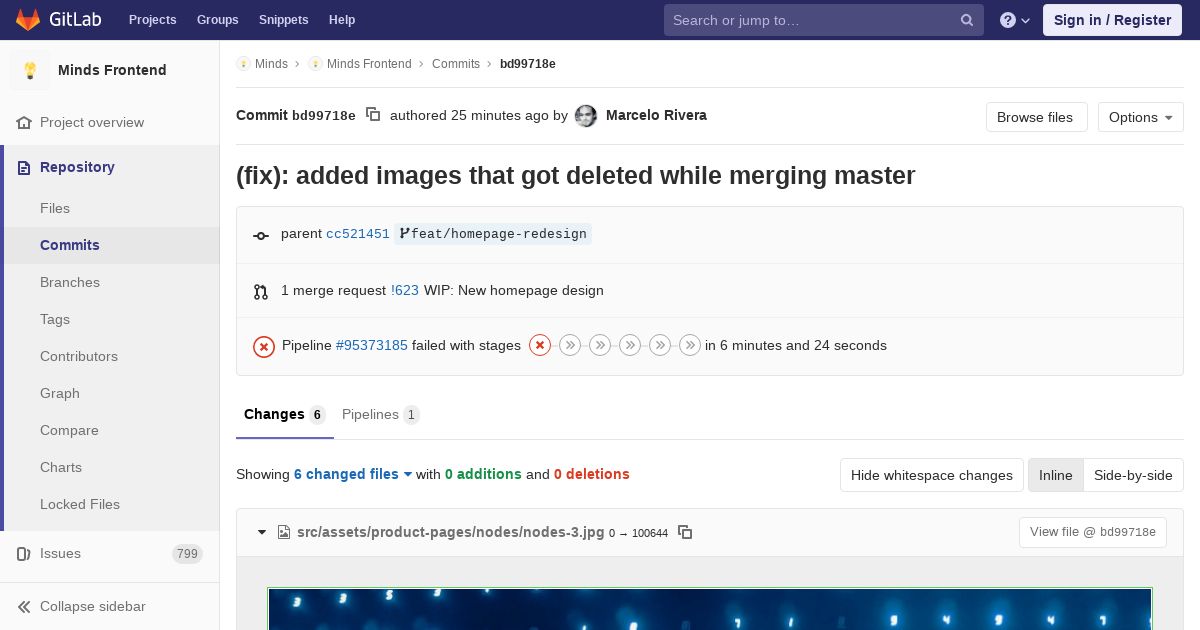Click the nodes-3.jpg image preview
Image resolution: width=1200 pixels, height=630 pixels.
coord(709,608)
